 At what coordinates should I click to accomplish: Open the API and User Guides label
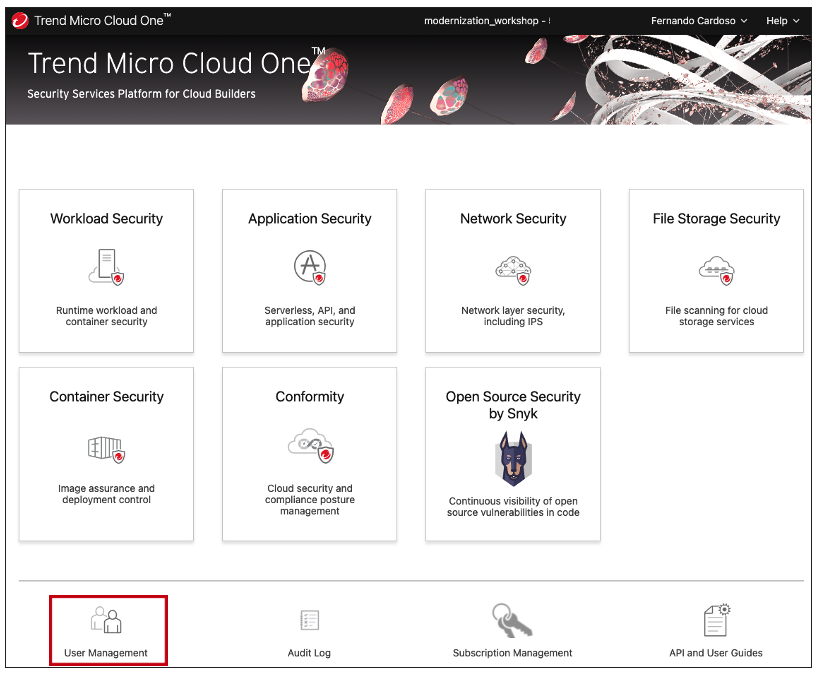(x=716, y=653)
